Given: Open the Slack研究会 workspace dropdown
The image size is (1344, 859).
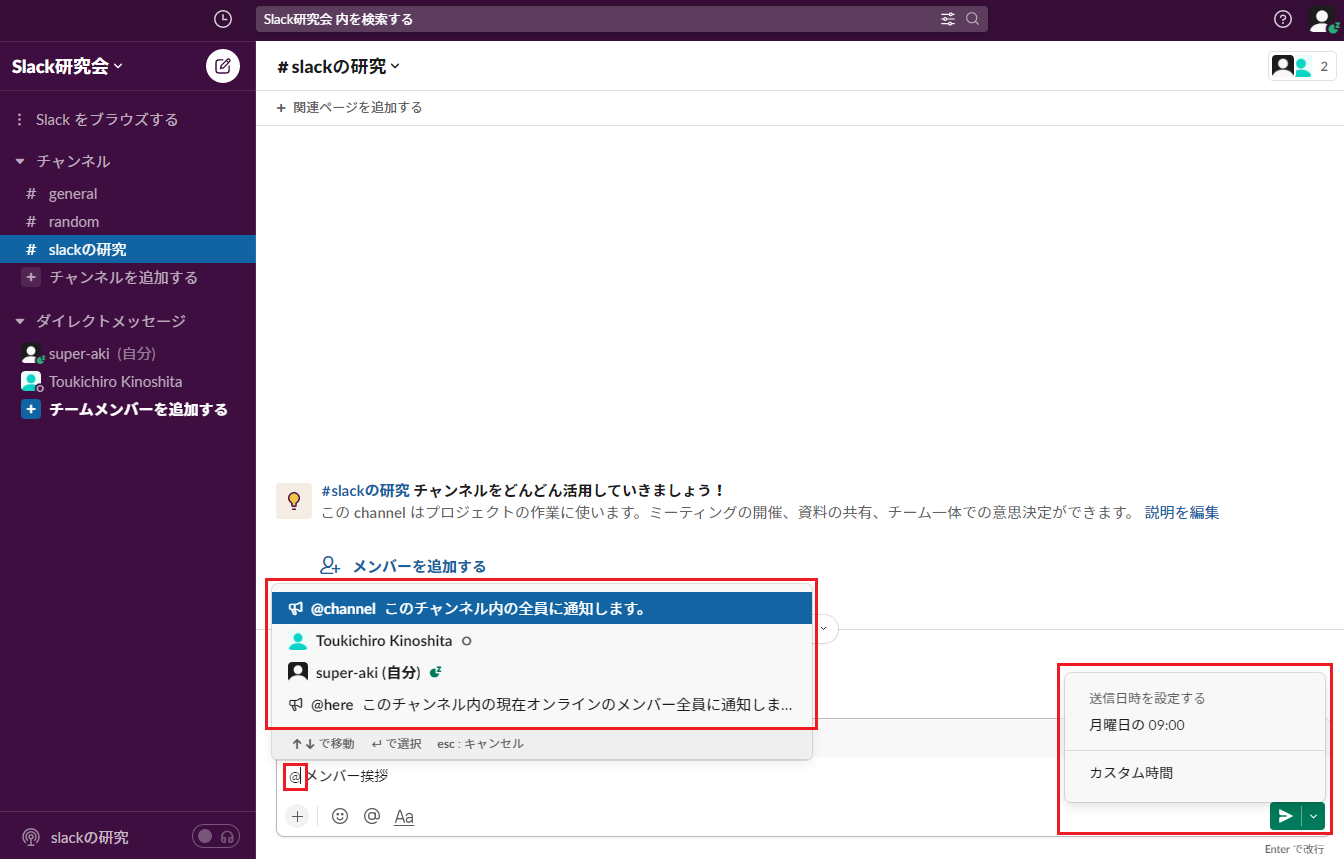Looking at the screenshot, I should coord(67,67).
